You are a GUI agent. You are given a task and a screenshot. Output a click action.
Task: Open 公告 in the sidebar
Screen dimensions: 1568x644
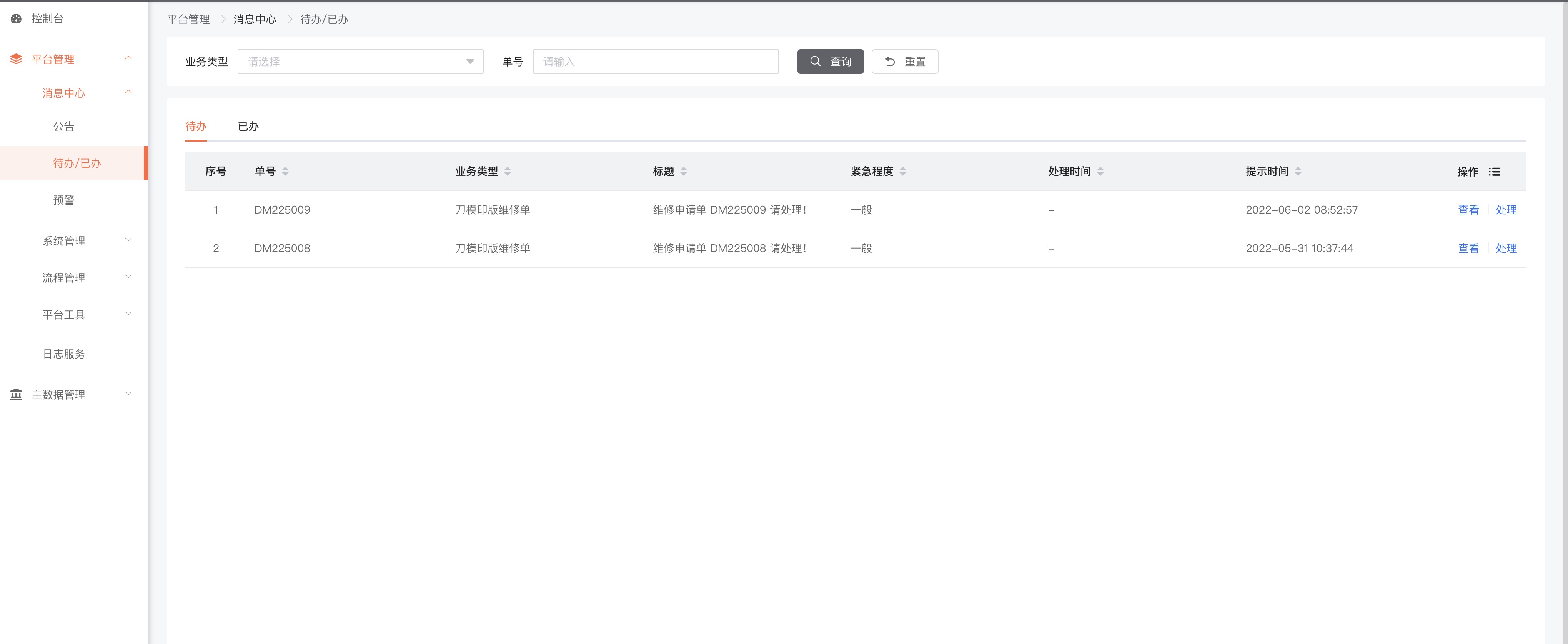(64, 126)
